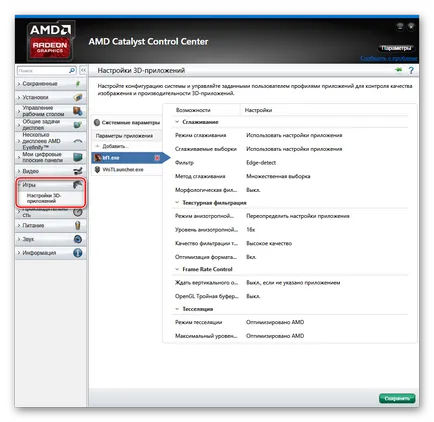434x422 pixels.
Task: Click the AMD Eyefinity icon
Action: (x=78, y=141)
